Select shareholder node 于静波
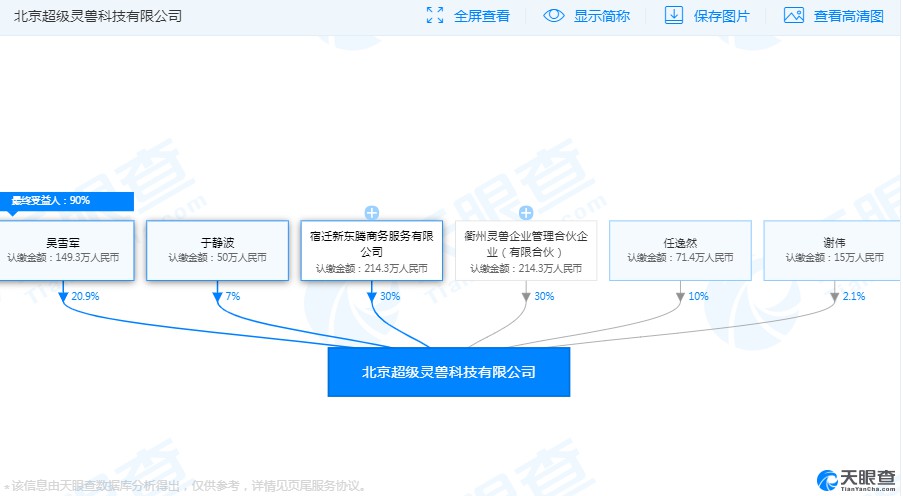This screenshot has width=903, height=496. [217, 251]
